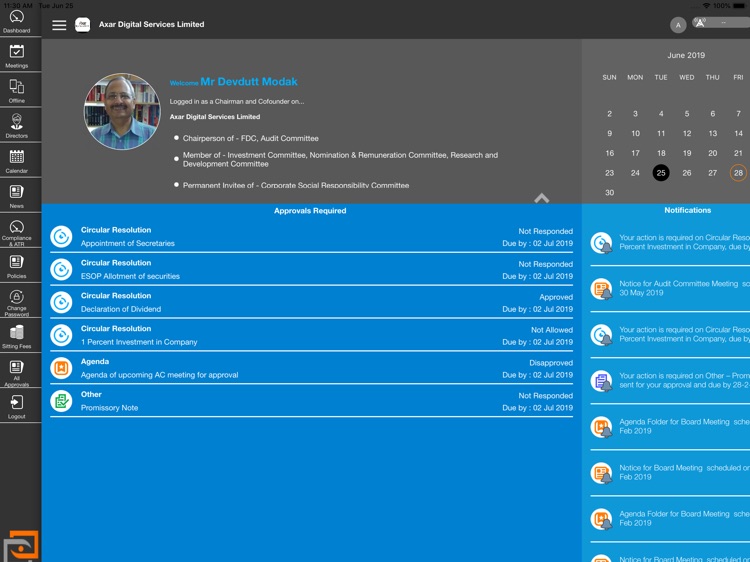The width and height of the screenshot is (750, 562).
Task: Open Change Password in sidebar
Action: 17,303
